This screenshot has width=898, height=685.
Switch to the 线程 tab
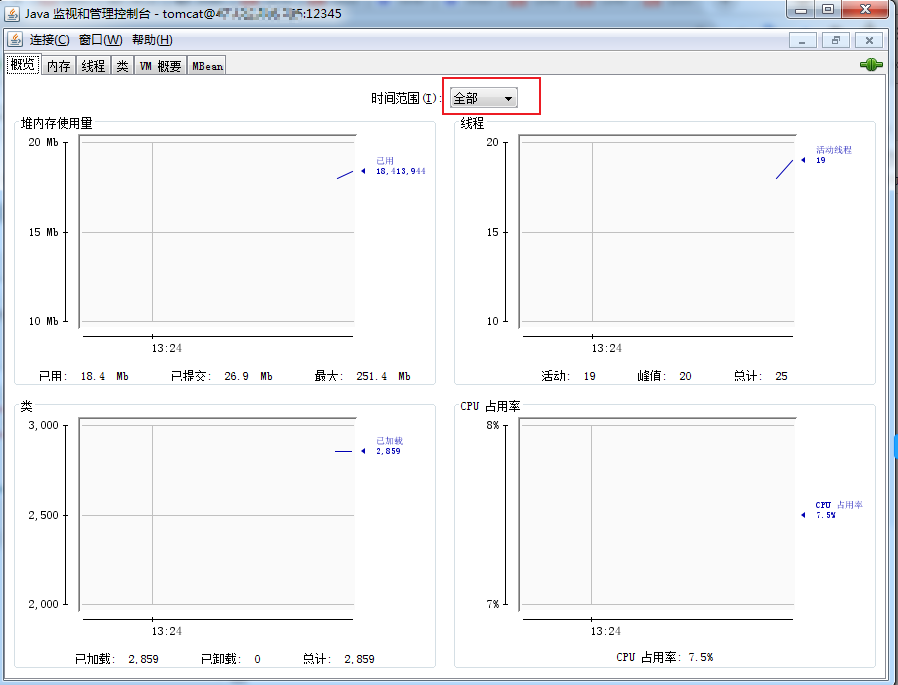(93, 66)
